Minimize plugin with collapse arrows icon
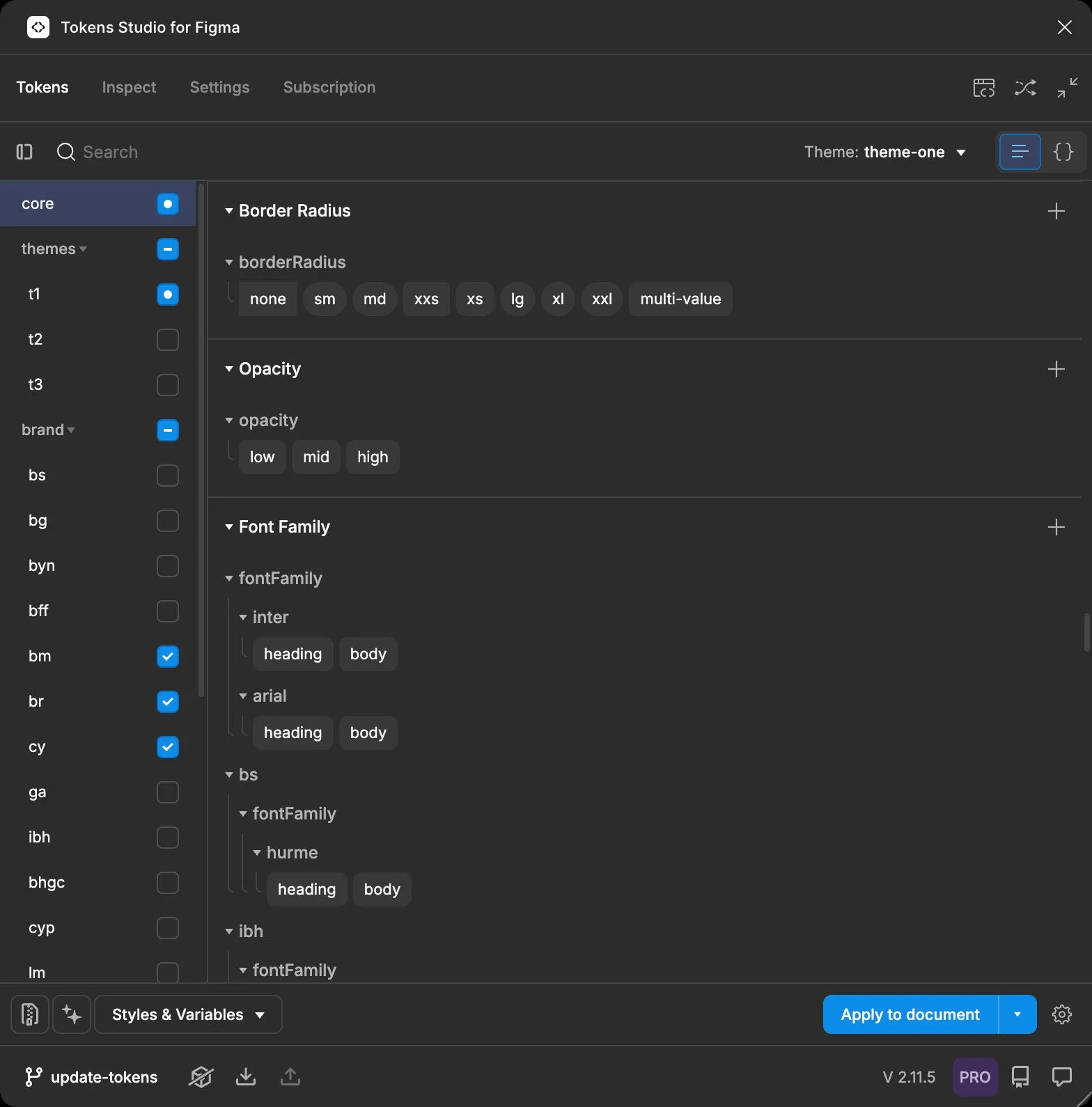 (x=1067, y=88)
